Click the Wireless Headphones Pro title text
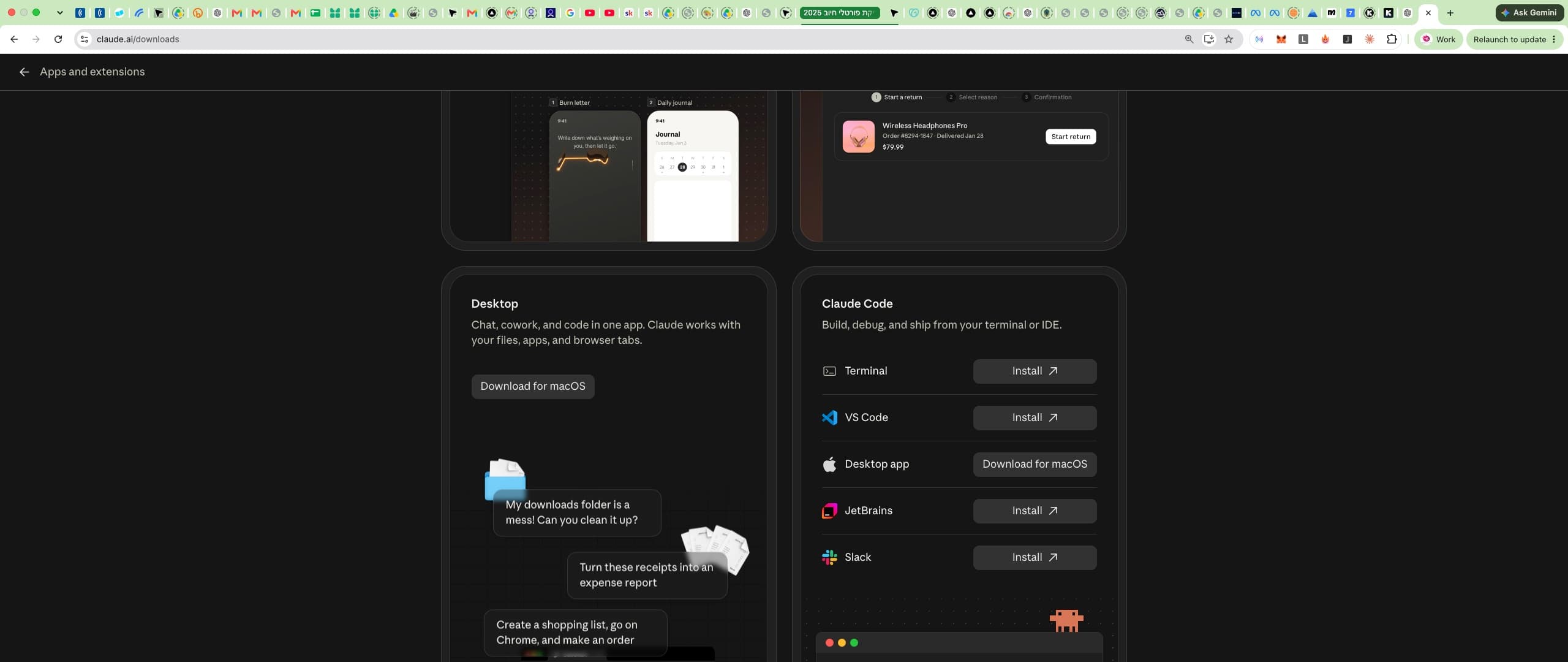Viewport: 1568px width, 662px height. coord(924,126)
